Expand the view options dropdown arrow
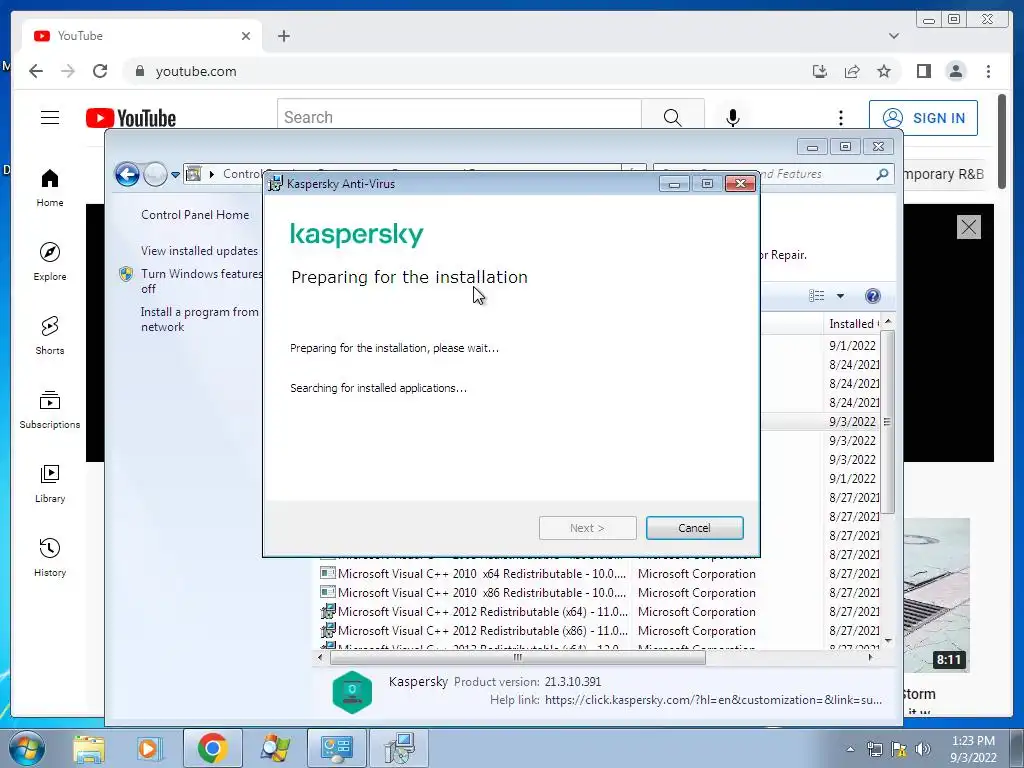Image resolution: width=1024 pixels, height=768 pixels. point(840,296)
